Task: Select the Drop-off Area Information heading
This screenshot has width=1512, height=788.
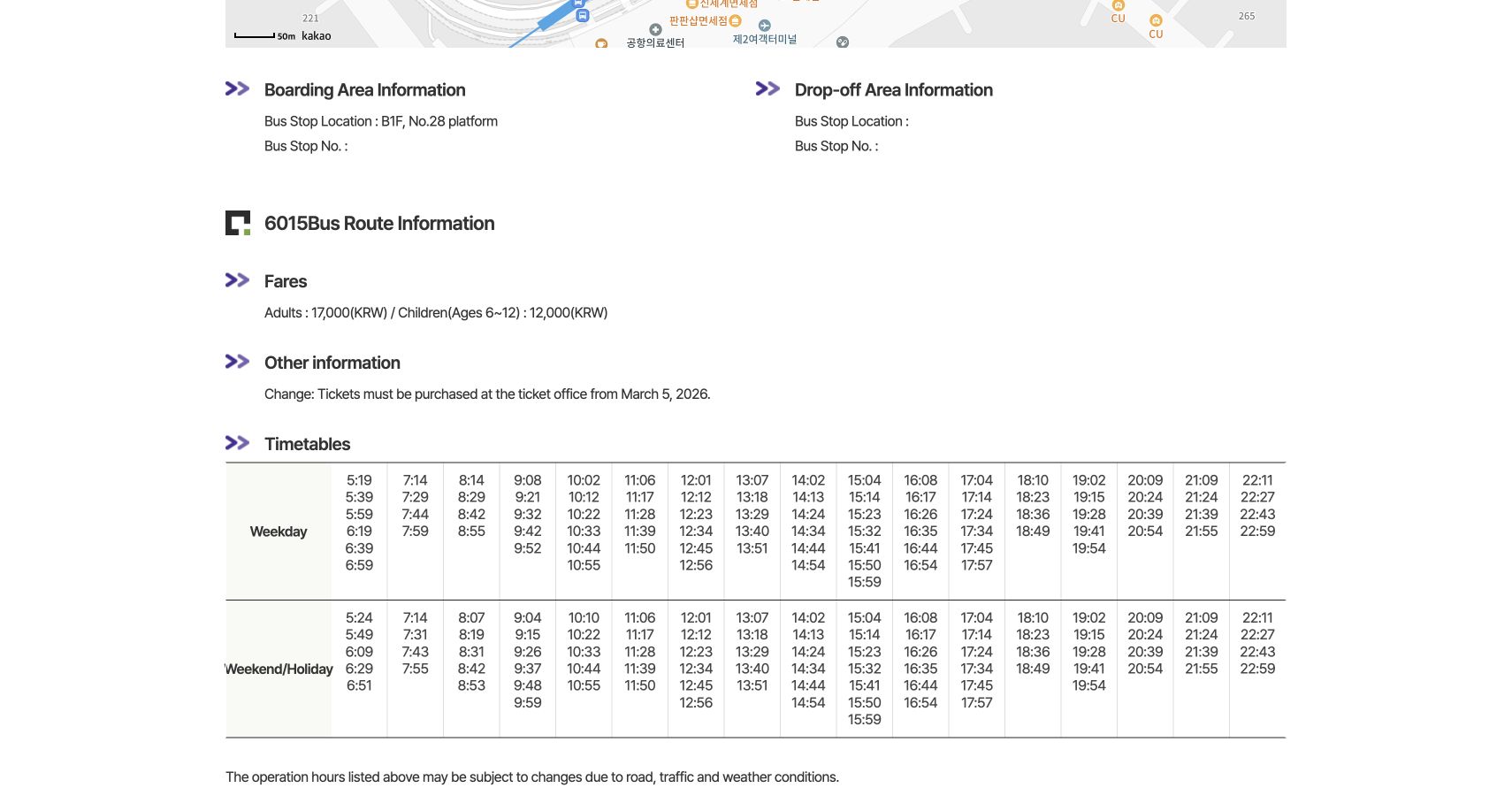Action: click(893, 89)
